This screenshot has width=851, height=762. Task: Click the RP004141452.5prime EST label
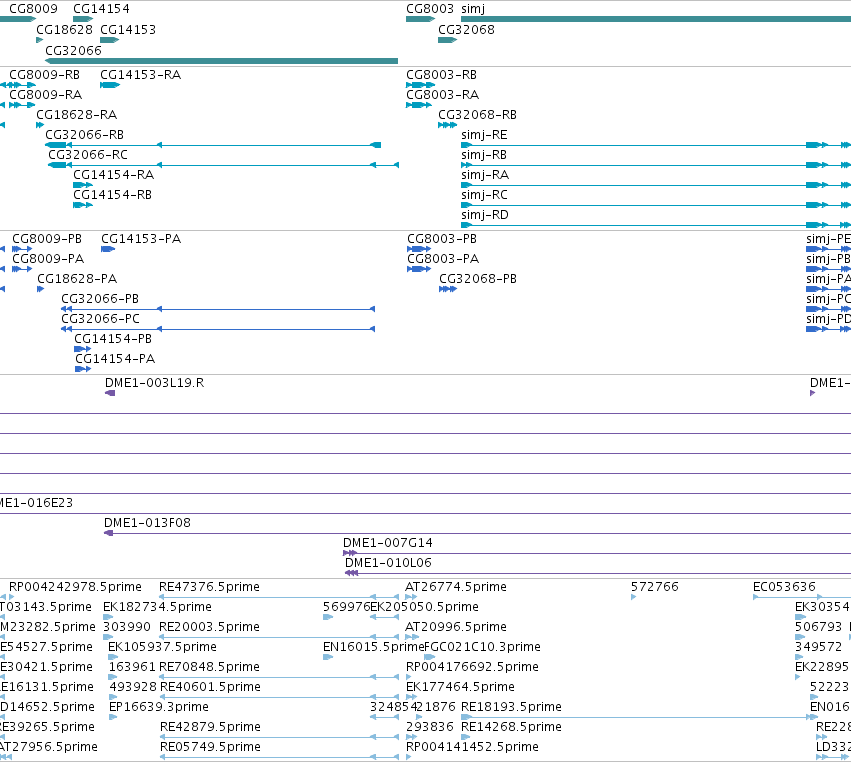click(472, 747)
